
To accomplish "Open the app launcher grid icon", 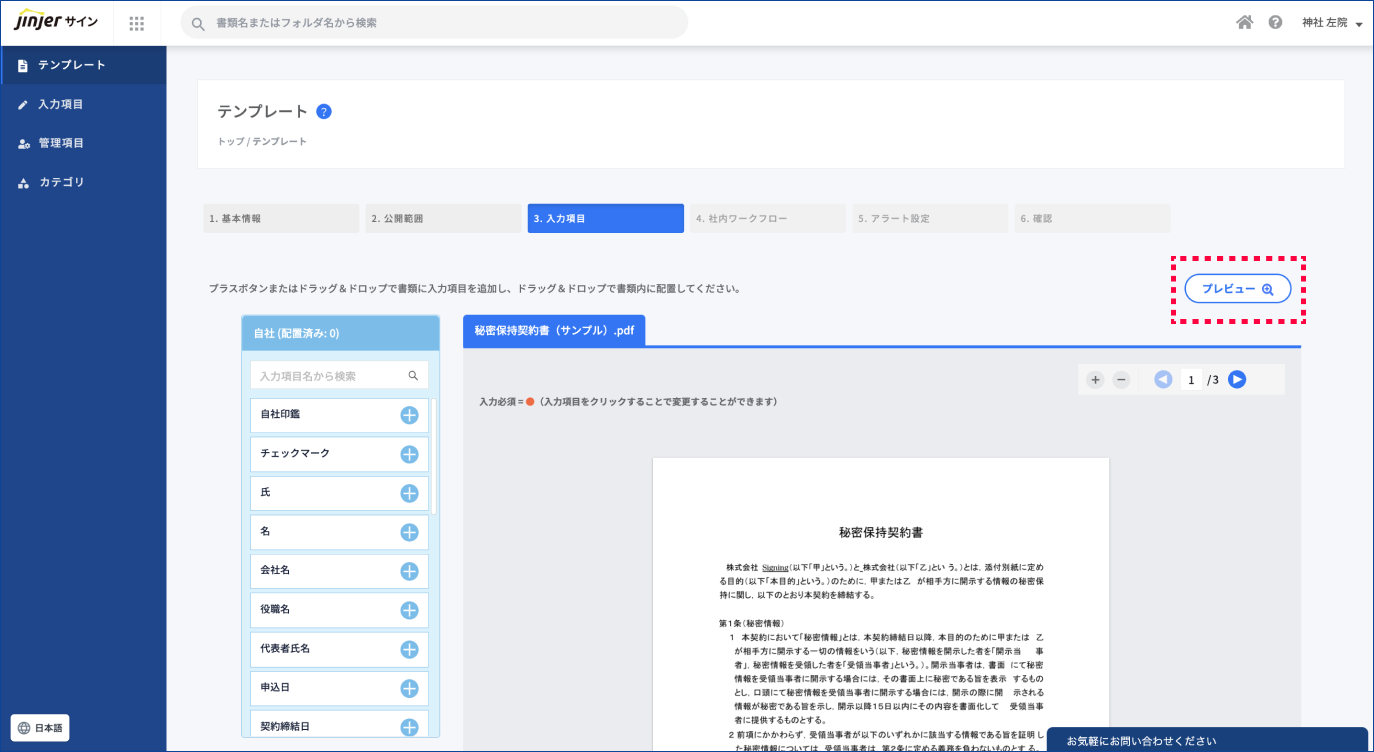I will click(137, 23).
